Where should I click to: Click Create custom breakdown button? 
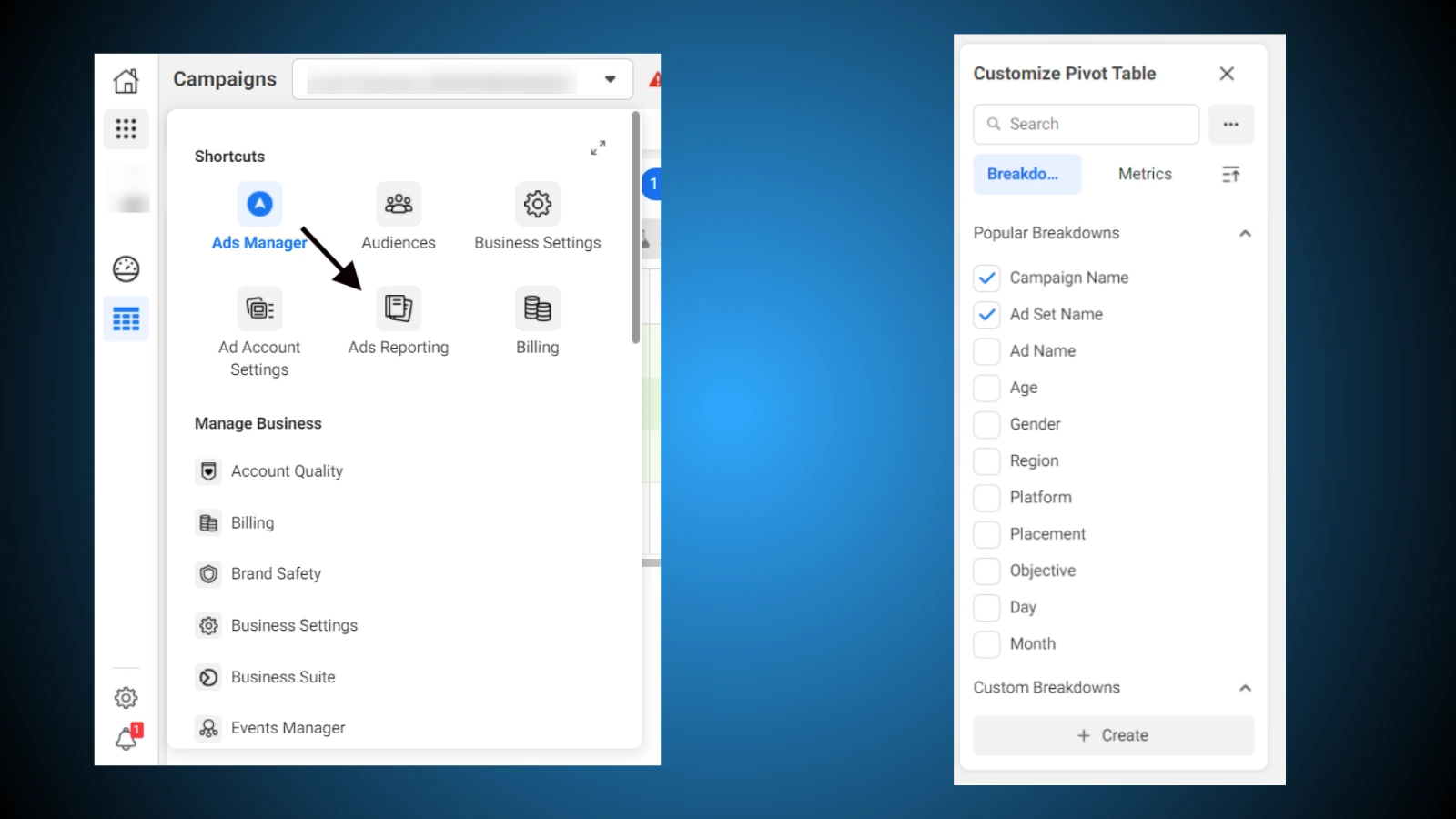pyautogui.click(x=1114, y=735)
